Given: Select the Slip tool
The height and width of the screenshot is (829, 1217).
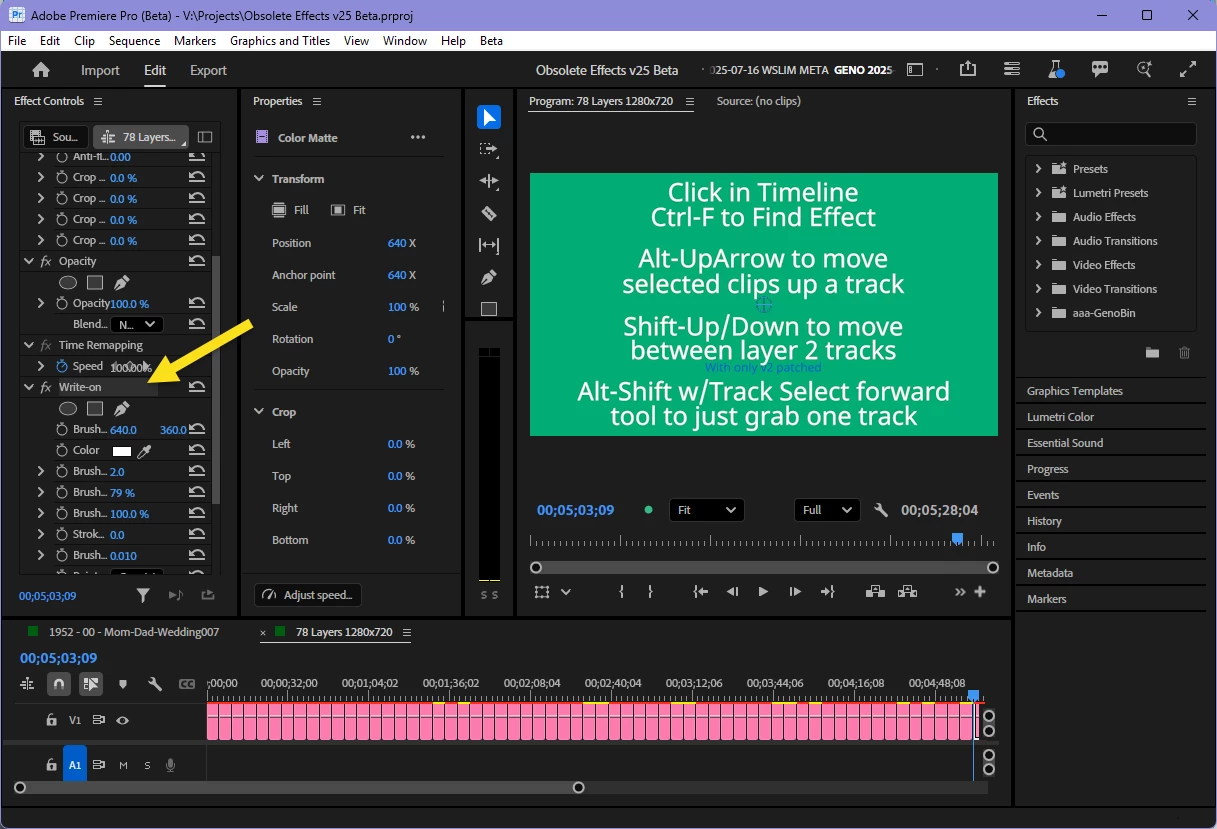Looking at the screenshot, I should tap(489, 245).
